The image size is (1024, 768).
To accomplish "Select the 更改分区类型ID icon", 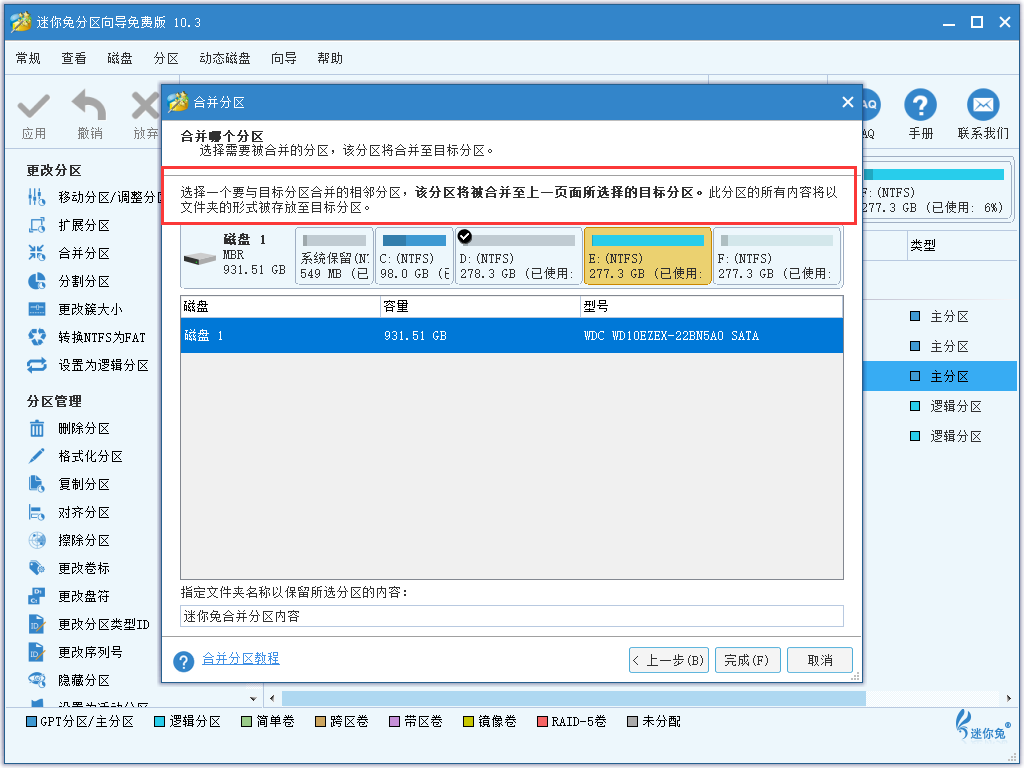I will click(37, 624).
